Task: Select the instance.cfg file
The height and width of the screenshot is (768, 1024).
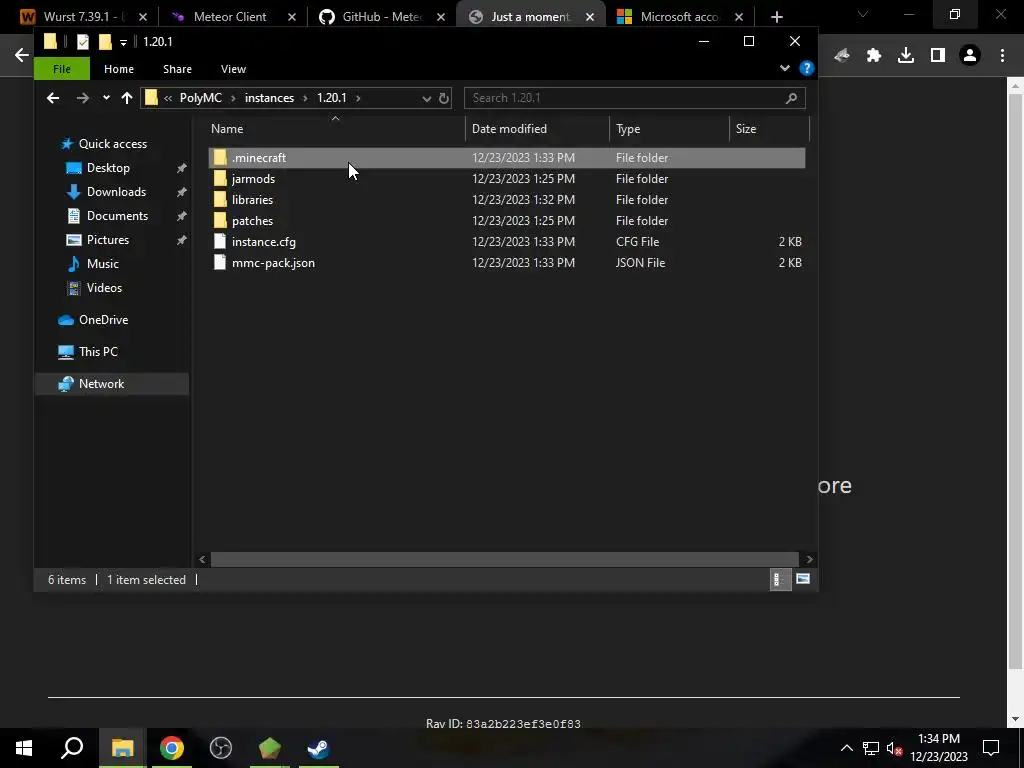Action: 506,242
